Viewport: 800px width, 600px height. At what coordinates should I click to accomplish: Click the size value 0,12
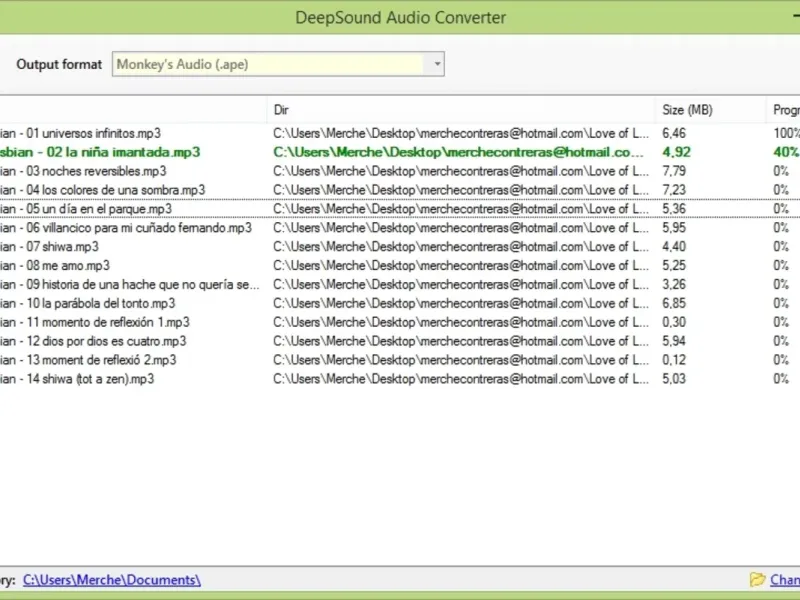coord(674,360)
